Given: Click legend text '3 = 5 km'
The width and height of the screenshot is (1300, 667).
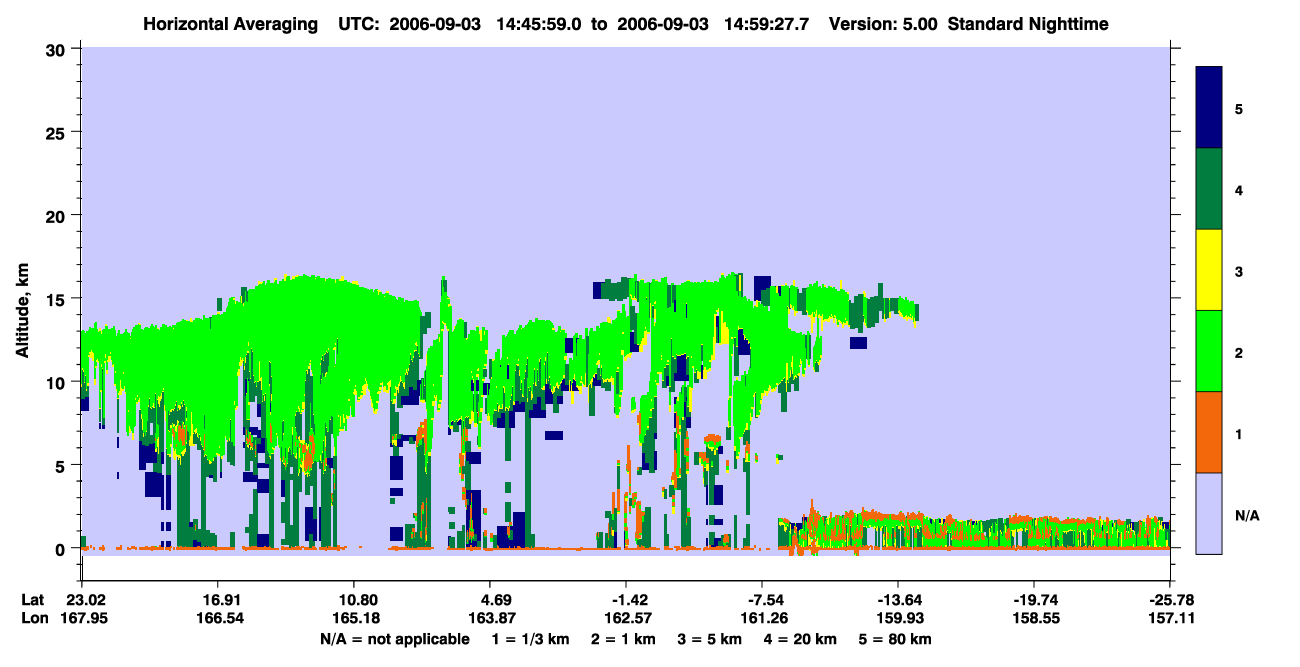Looking at the screenshot, I should pos(709,639).
